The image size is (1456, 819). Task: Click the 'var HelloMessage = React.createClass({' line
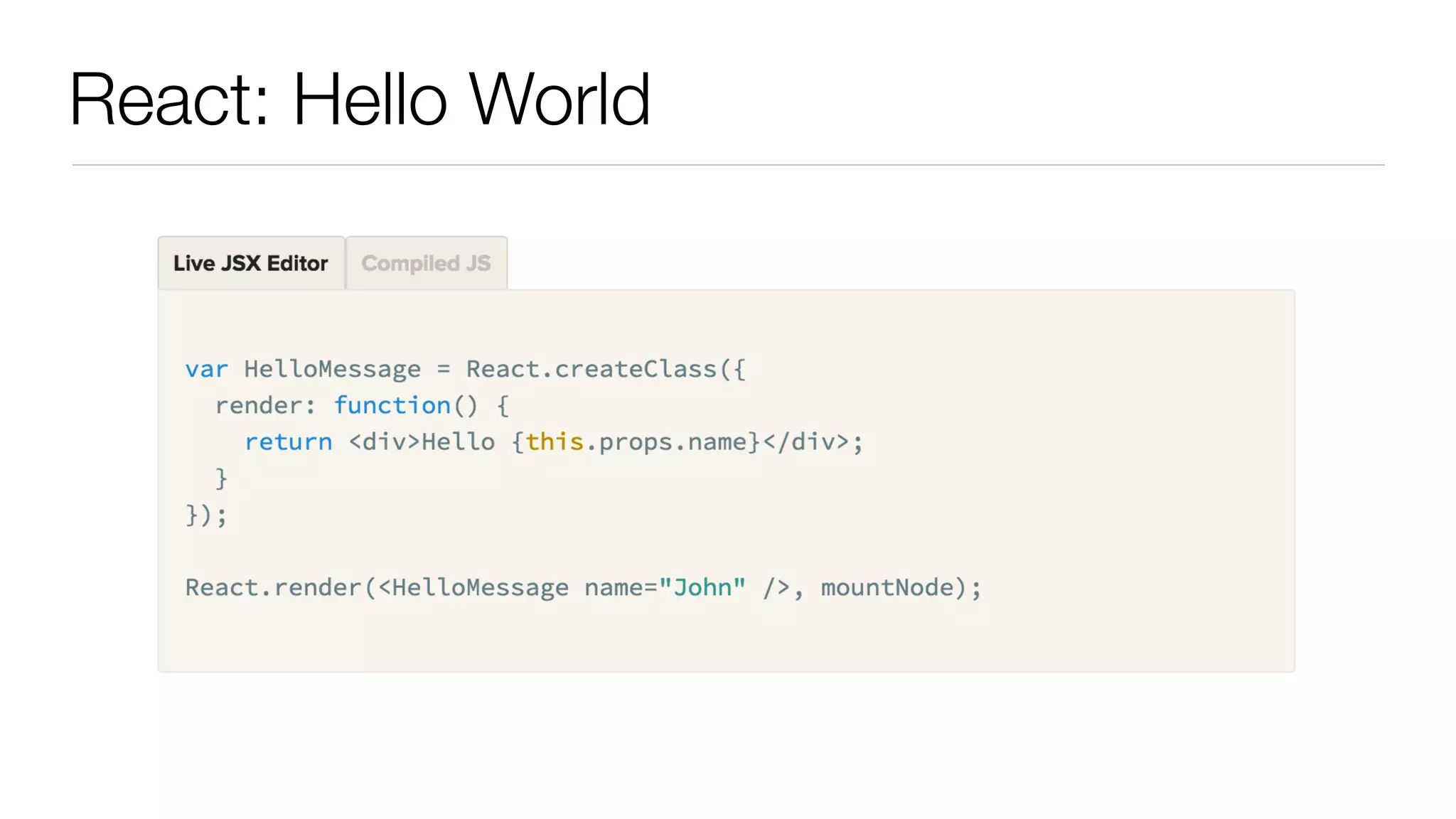coord(466,369)
